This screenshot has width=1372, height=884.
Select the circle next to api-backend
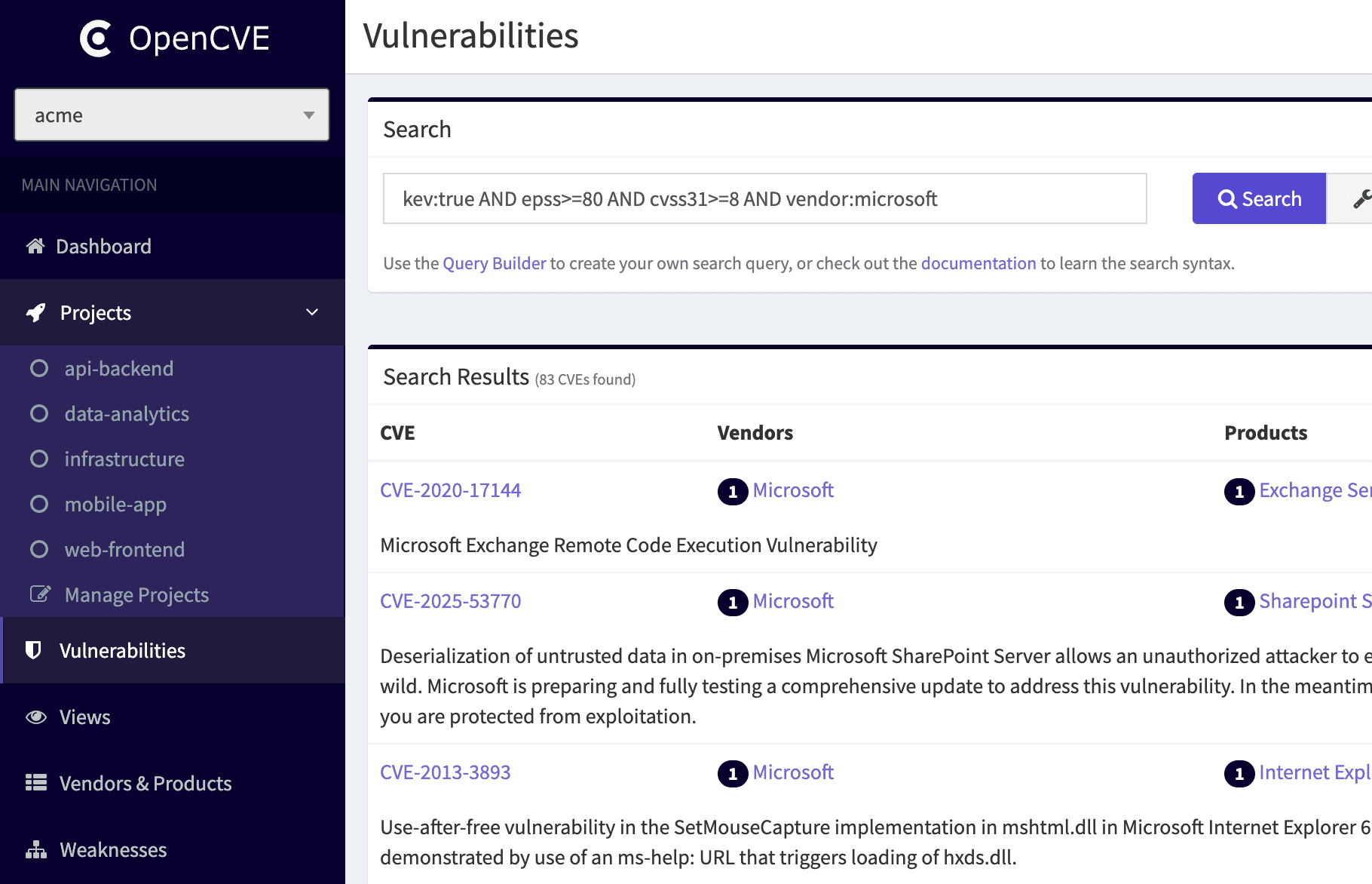pos(39,368)
